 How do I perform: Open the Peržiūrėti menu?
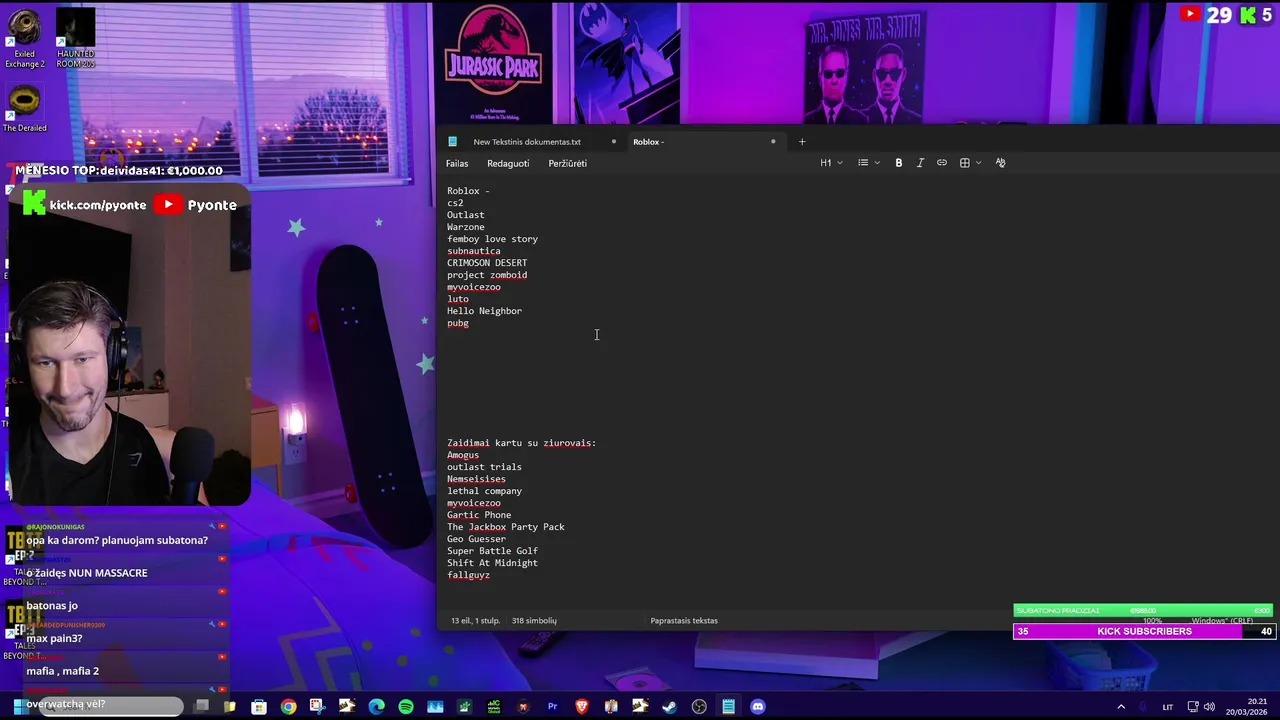(567, 164)
